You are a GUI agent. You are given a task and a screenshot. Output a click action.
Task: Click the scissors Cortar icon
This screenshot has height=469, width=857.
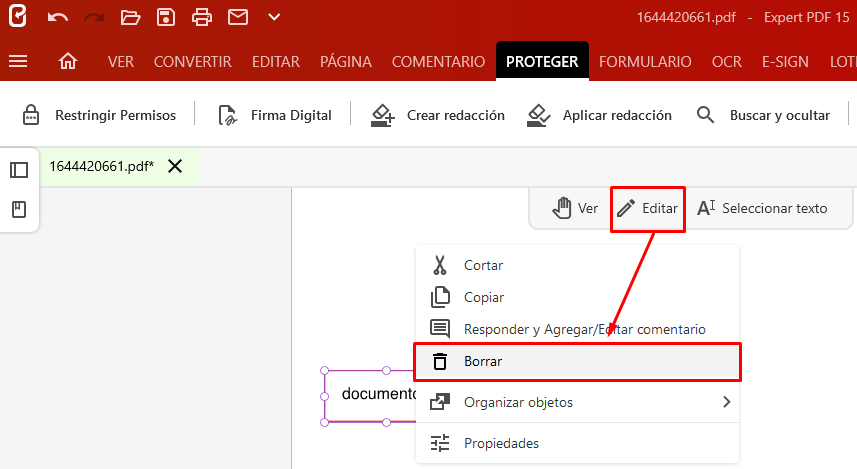(439, 265)
